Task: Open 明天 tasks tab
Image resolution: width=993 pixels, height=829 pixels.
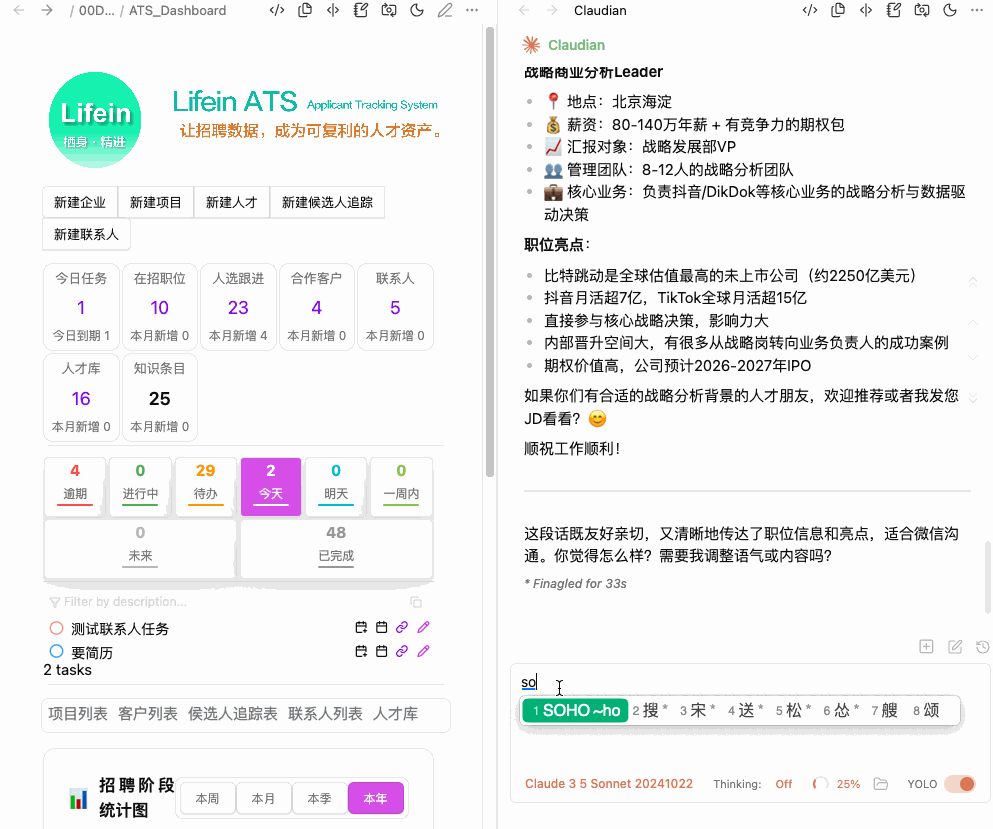Action: point(336,486)
